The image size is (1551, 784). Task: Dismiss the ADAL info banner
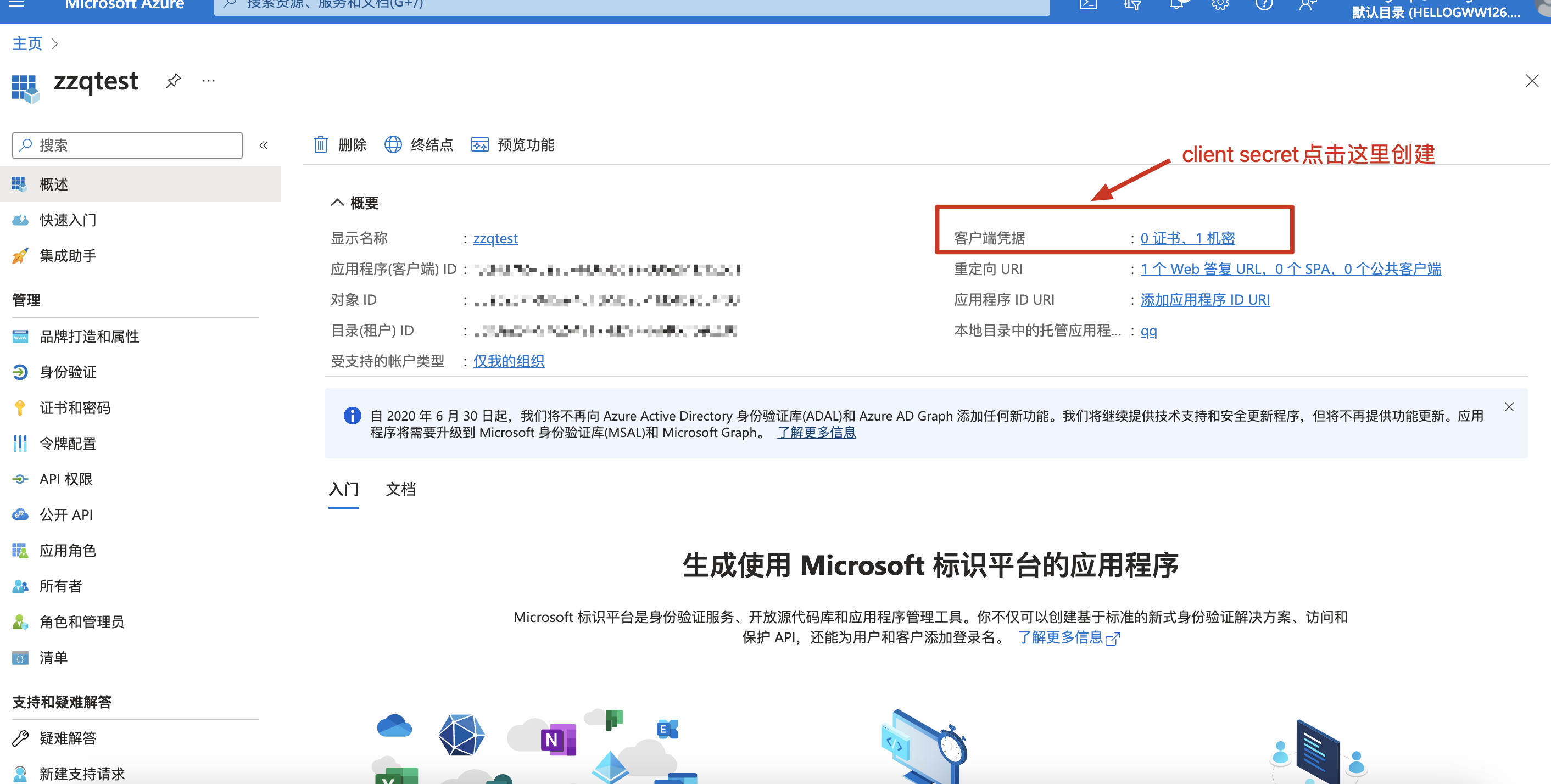coord(1508,407)
